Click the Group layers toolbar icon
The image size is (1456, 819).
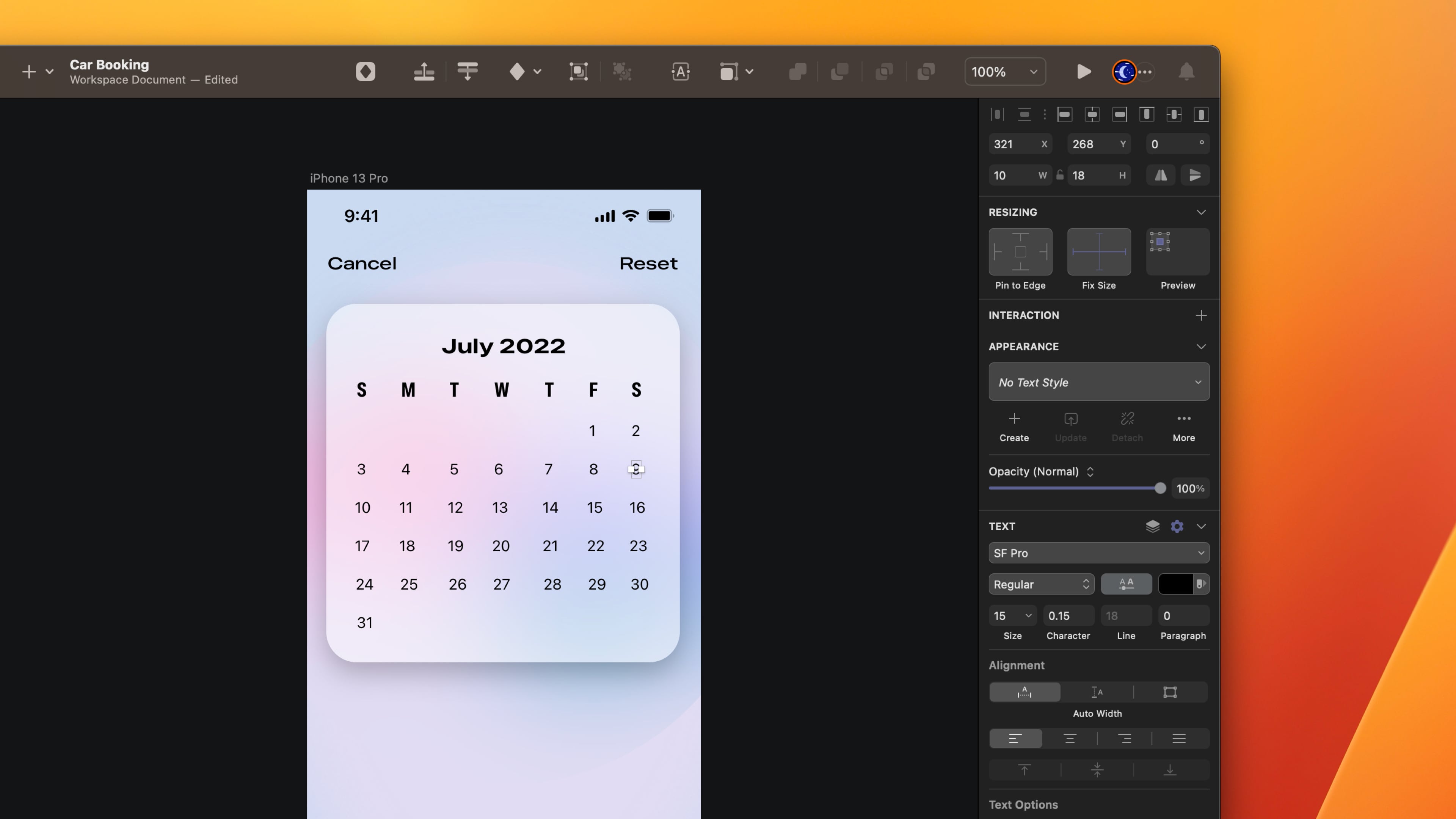(578, 72)
